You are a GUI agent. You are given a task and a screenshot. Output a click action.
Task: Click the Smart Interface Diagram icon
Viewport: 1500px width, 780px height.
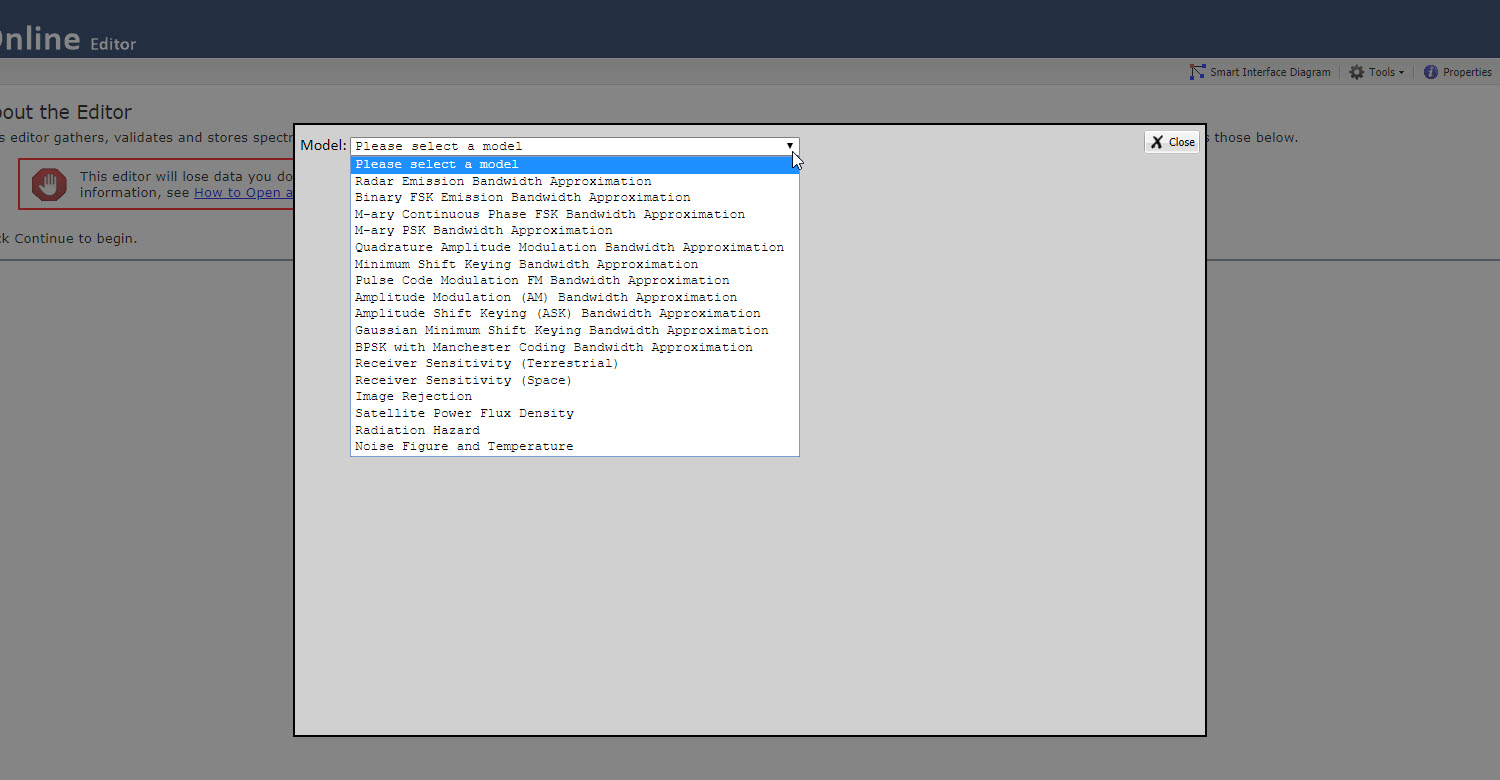tap(1197, 72)
